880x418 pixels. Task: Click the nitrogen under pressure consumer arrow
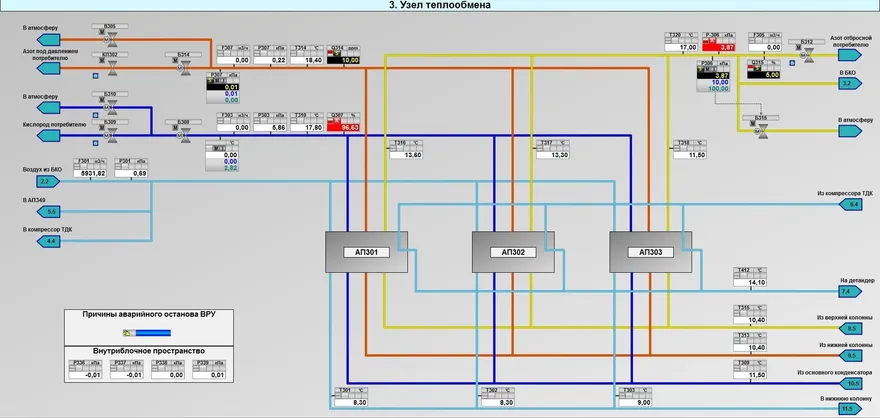point(48,68)
